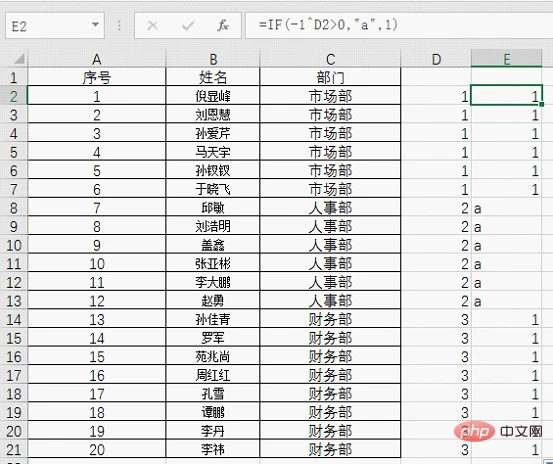Select row 2 header
553x464 pixels.
coord(13,96)
